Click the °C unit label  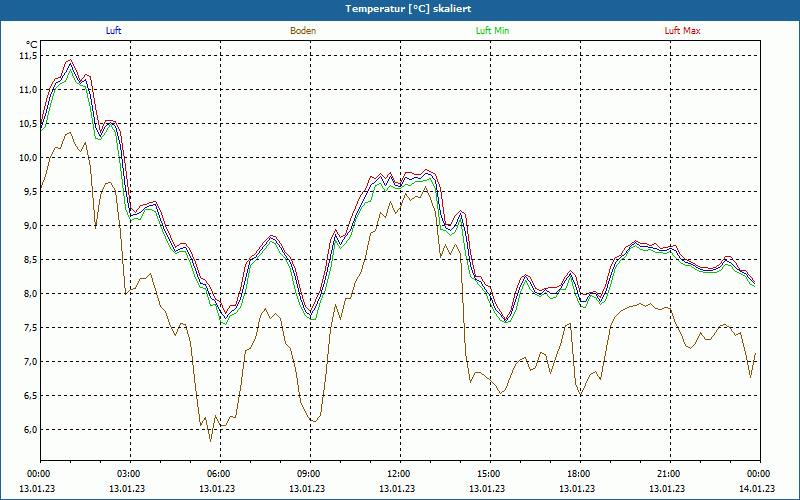[32, 45]
